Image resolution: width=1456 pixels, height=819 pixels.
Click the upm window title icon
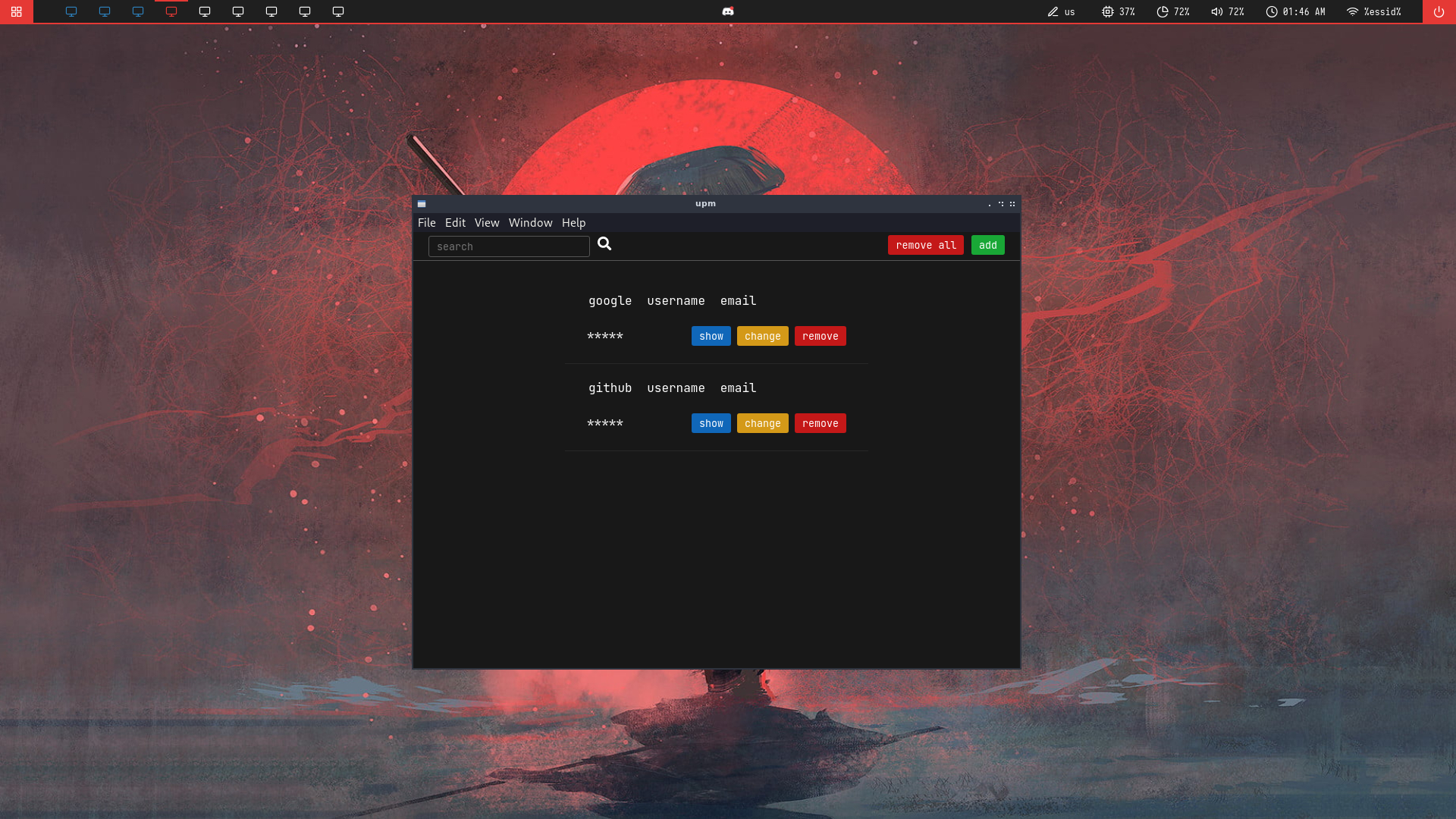click(422, 204)
